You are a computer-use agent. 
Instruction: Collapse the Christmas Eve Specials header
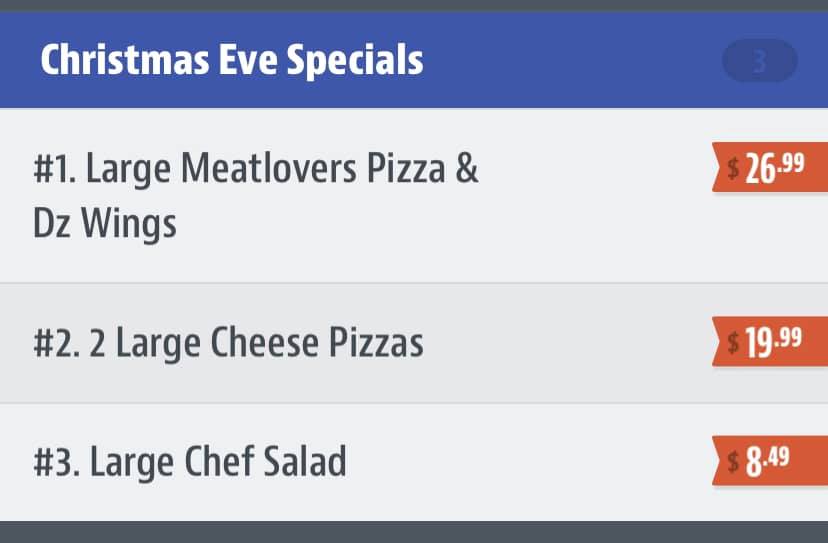414,60
